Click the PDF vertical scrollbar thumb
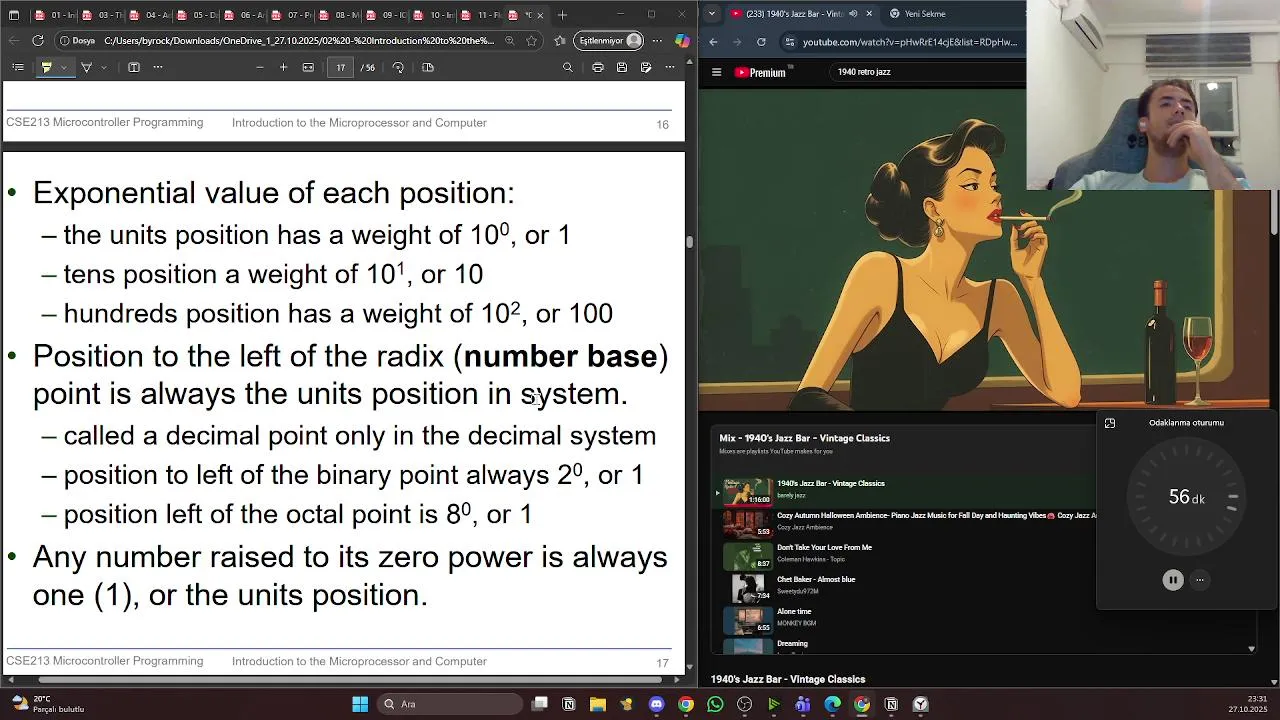1280x720 pixels. [x=689, y=241]
